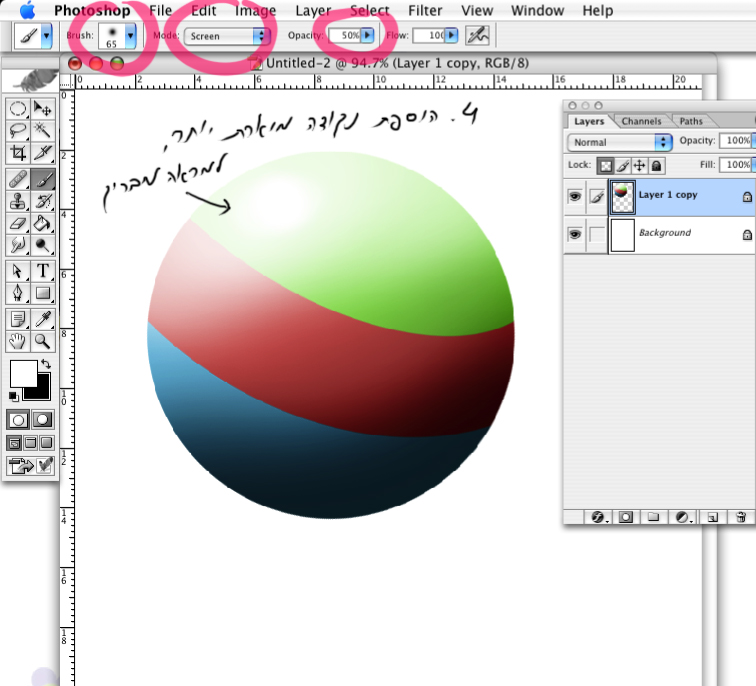Click the Delete layer trash icon
This screenshot has height=686, width=756.
pos(741,517)
